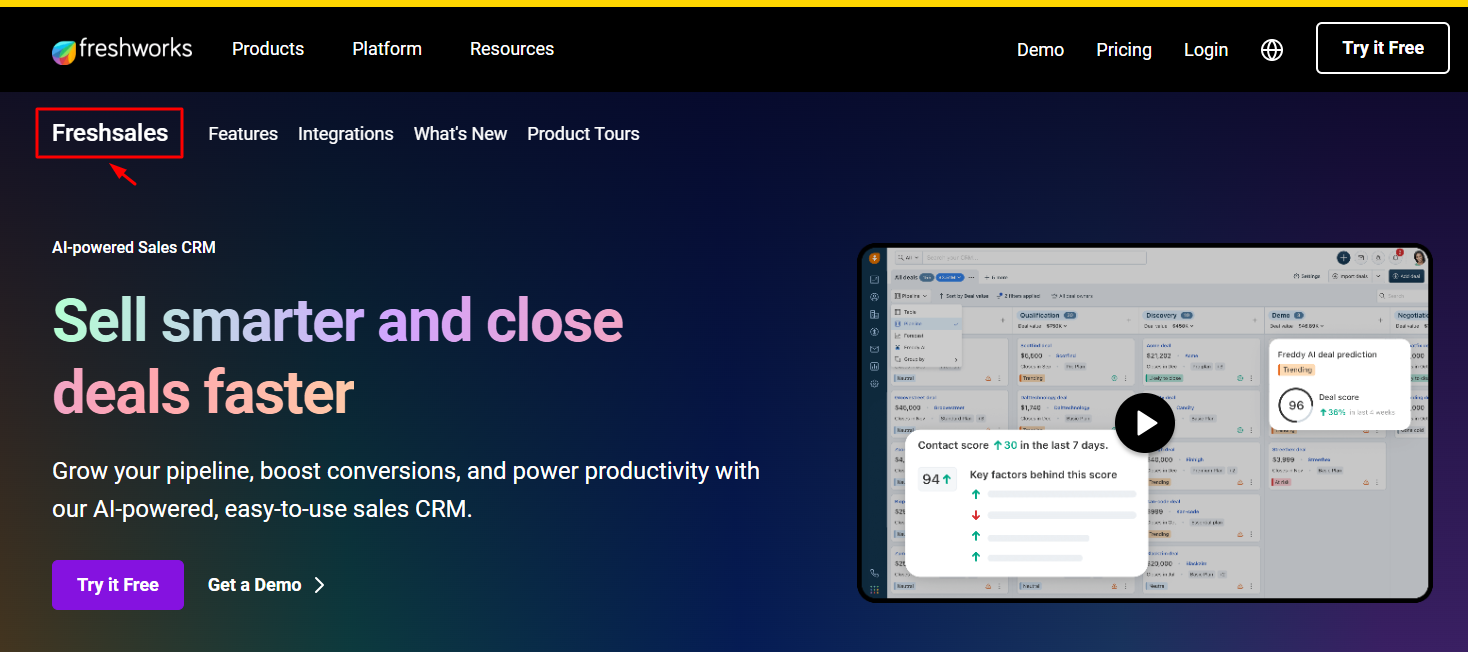Open the quick-add plus button in CRM header
Image resolution: width=1468 pixels, height=652 pixels.
1344,257
